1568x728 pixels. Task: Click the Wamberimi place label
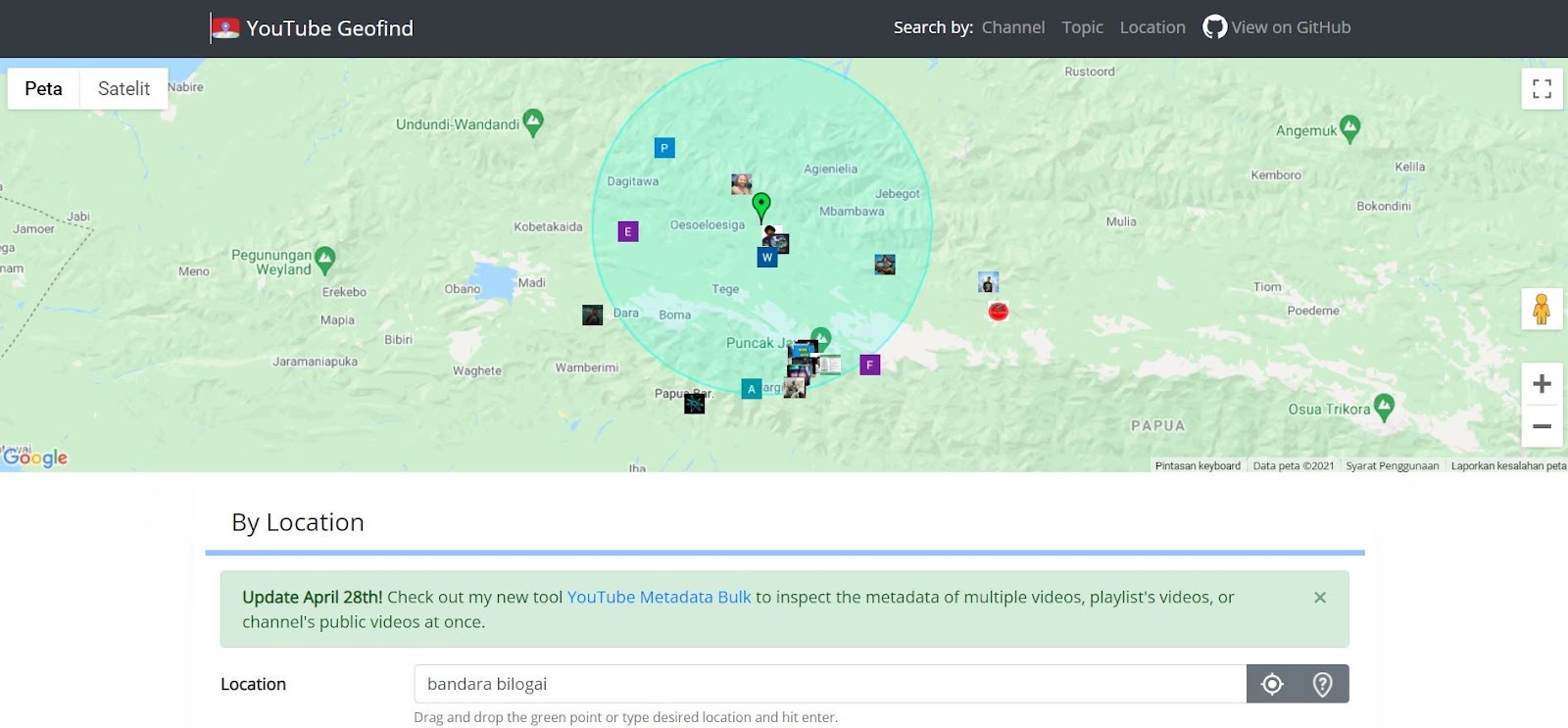587,367
